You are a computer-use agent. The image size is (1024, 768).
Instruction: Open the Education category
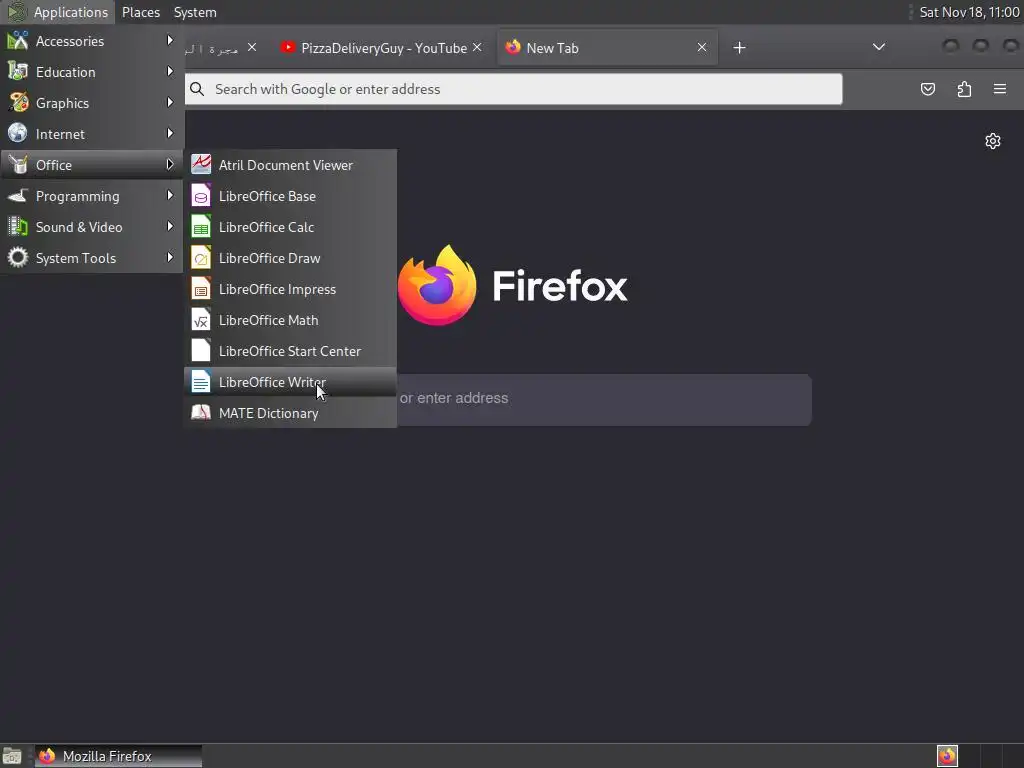(x=91, y=72)
